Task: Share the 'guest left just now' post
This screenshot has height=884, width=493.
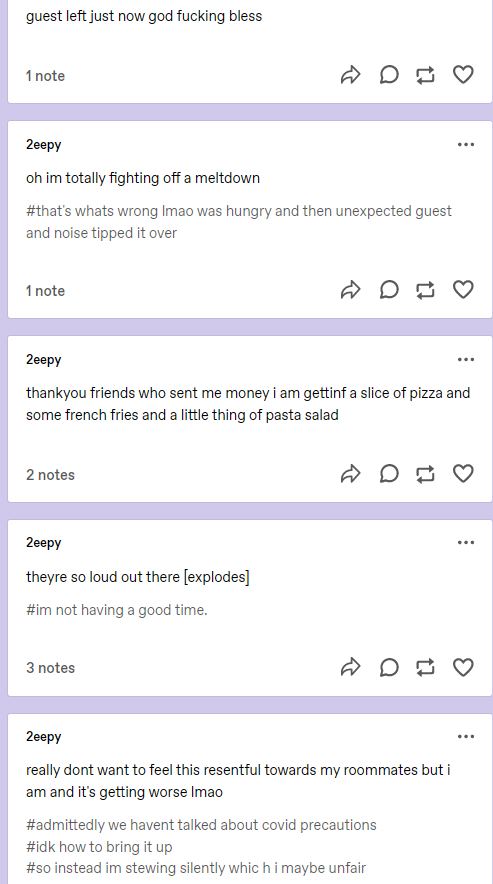Action: pos(350,74)
